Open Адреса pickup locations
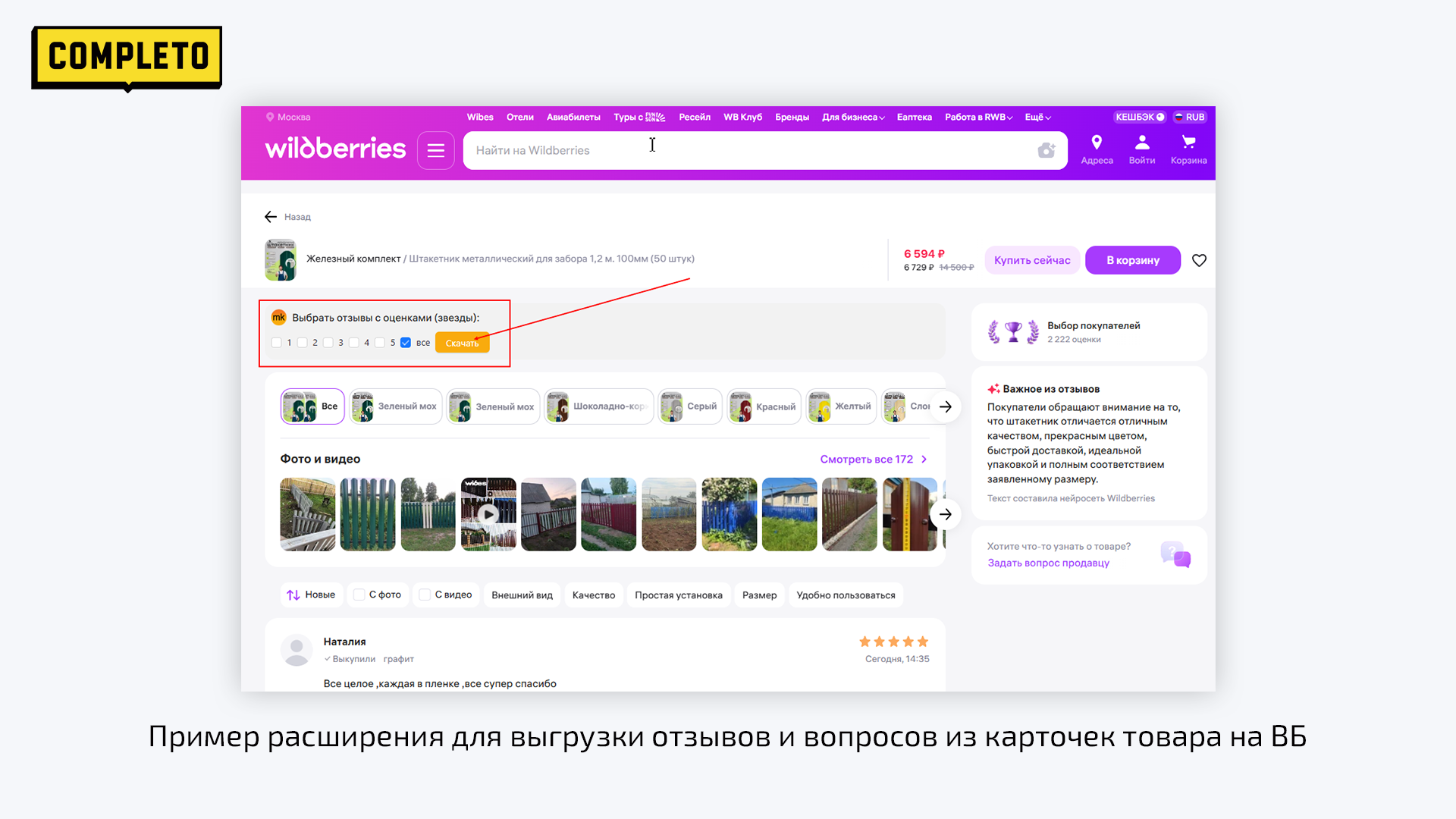Image resolution: width=1456 pixels, height=819 pixels. pos(1097,150)
